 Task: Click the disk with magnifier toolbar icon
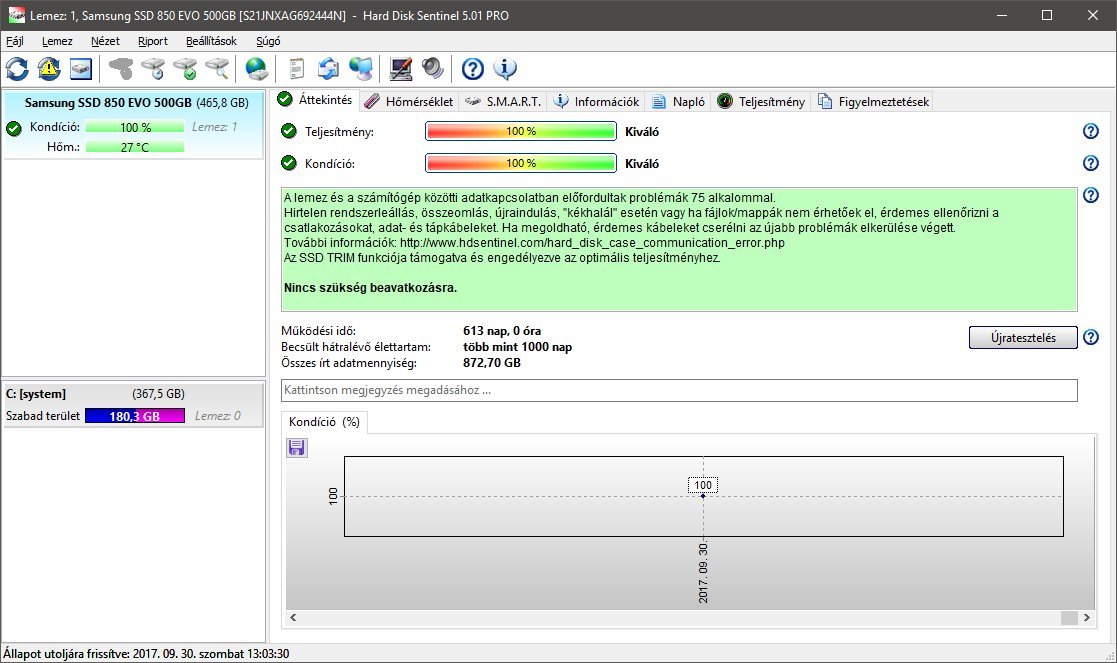(217, 69)
